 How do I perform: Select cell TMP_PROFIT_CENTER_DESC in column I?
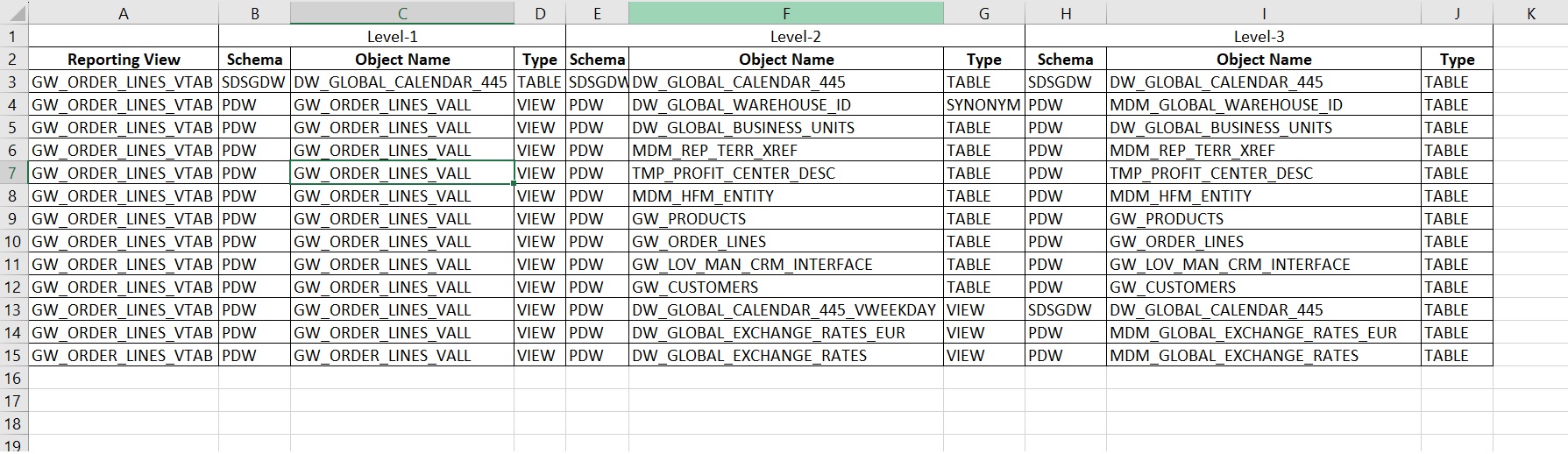click(1264, 173)
